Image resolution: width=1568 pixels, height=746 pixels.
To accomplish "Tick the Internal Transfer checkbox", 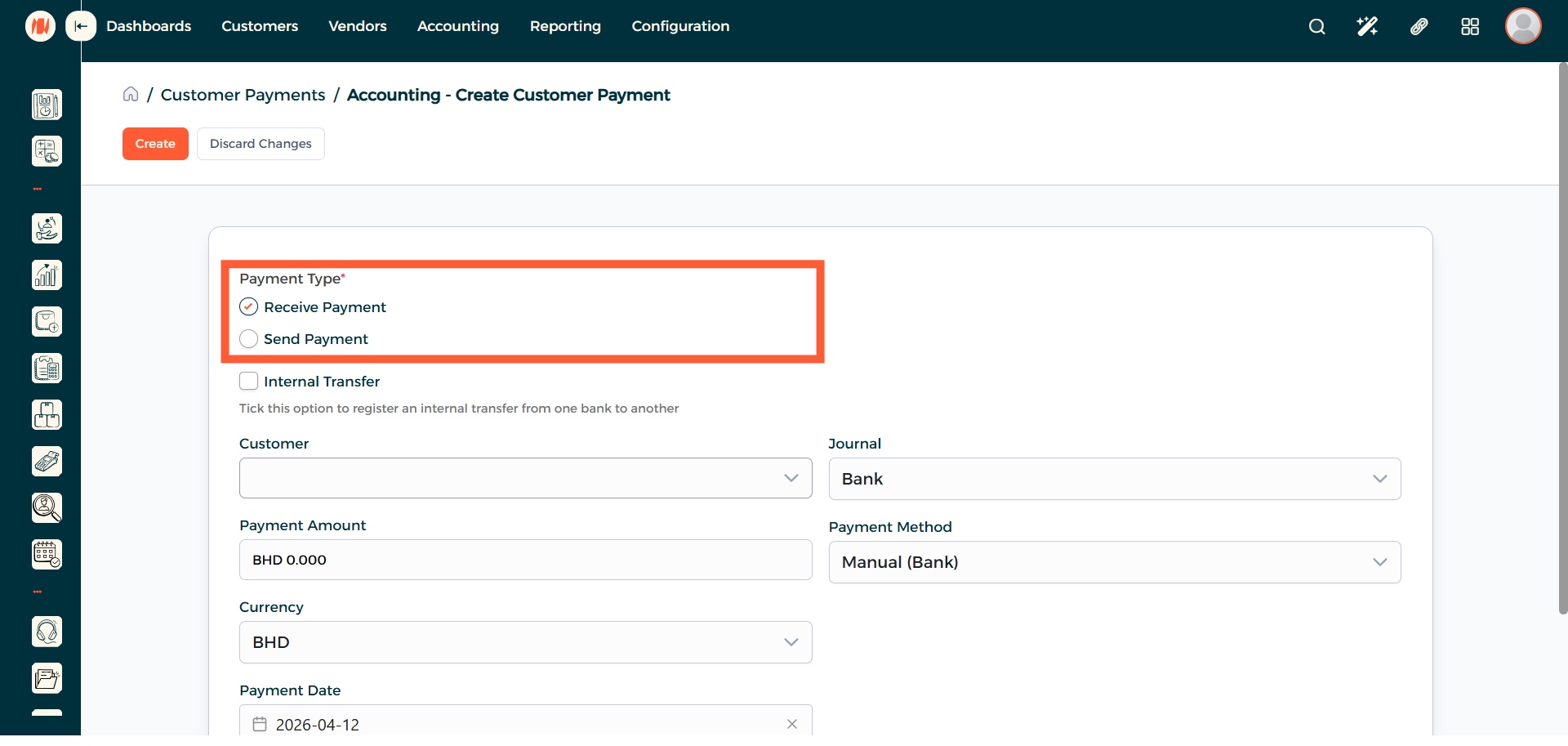I will [x=249, y=382].
